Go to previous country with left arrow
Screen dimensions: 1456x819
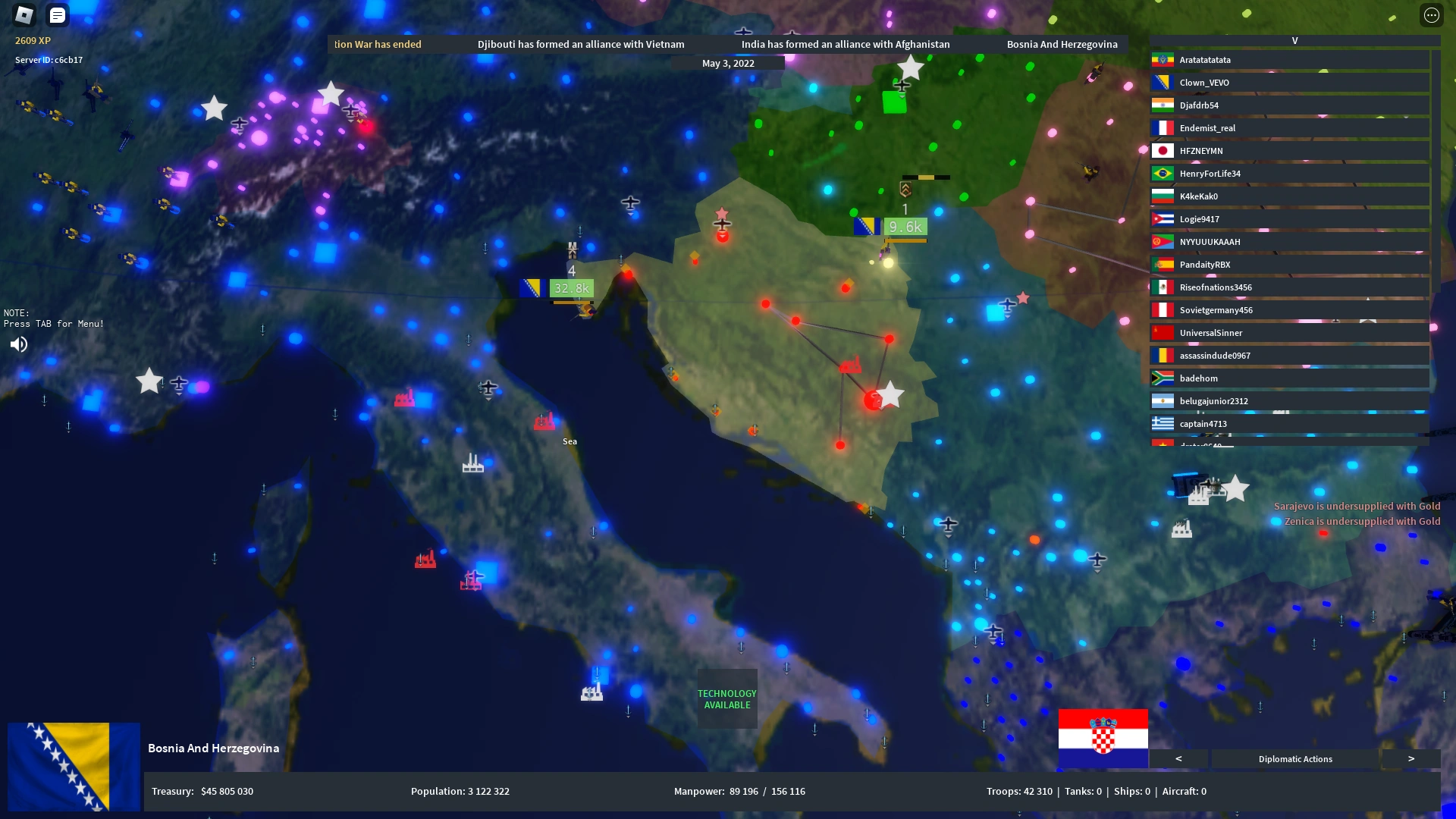coord(1178,759)
